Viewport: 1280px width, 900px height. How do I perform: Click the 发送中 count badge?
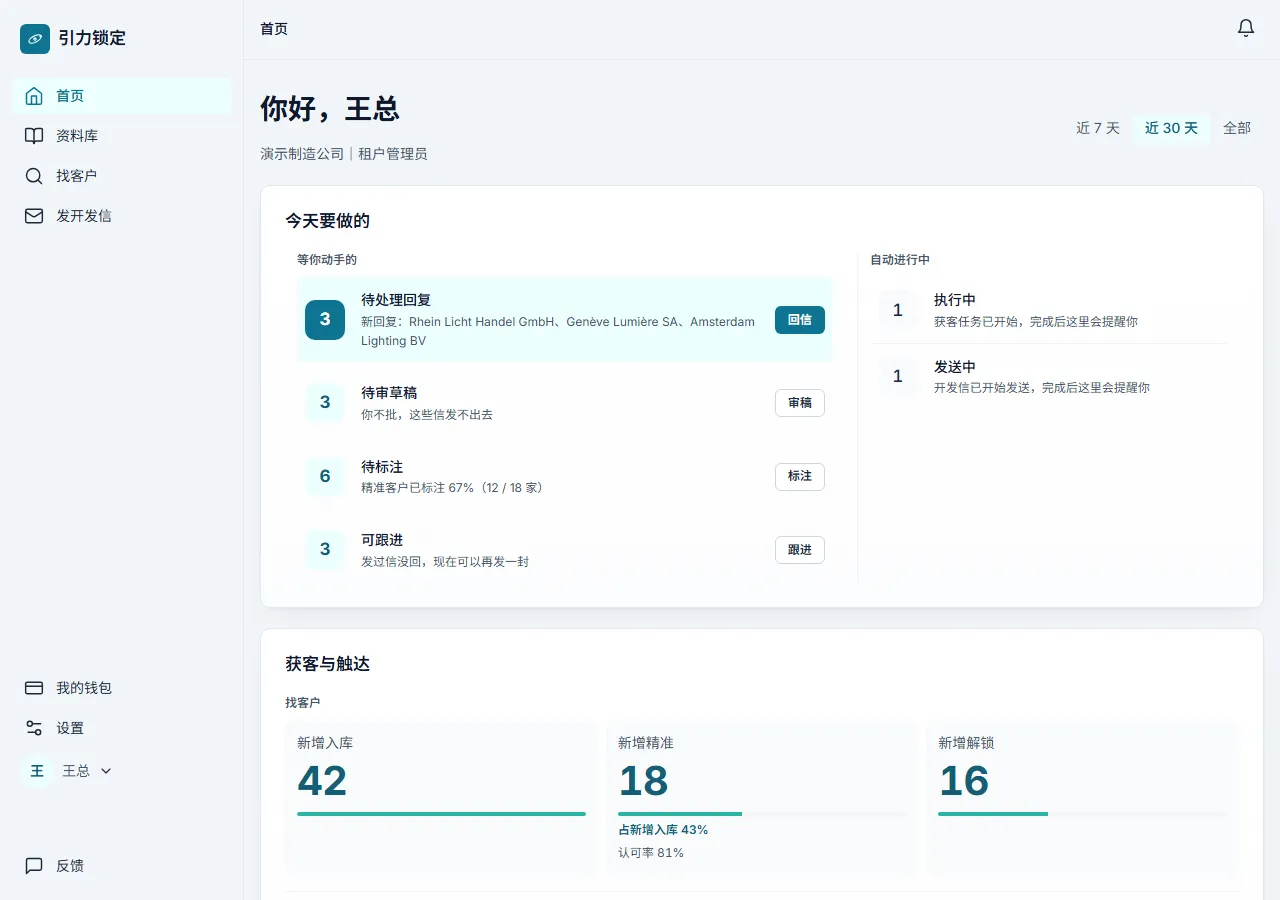click(898, 377)
